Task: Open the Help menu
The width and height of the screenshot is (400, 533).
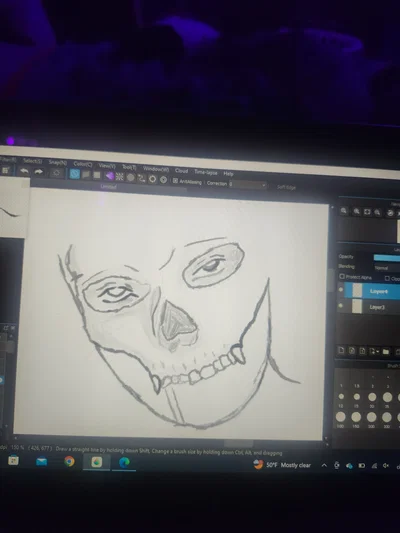Action: pos(228,173)
